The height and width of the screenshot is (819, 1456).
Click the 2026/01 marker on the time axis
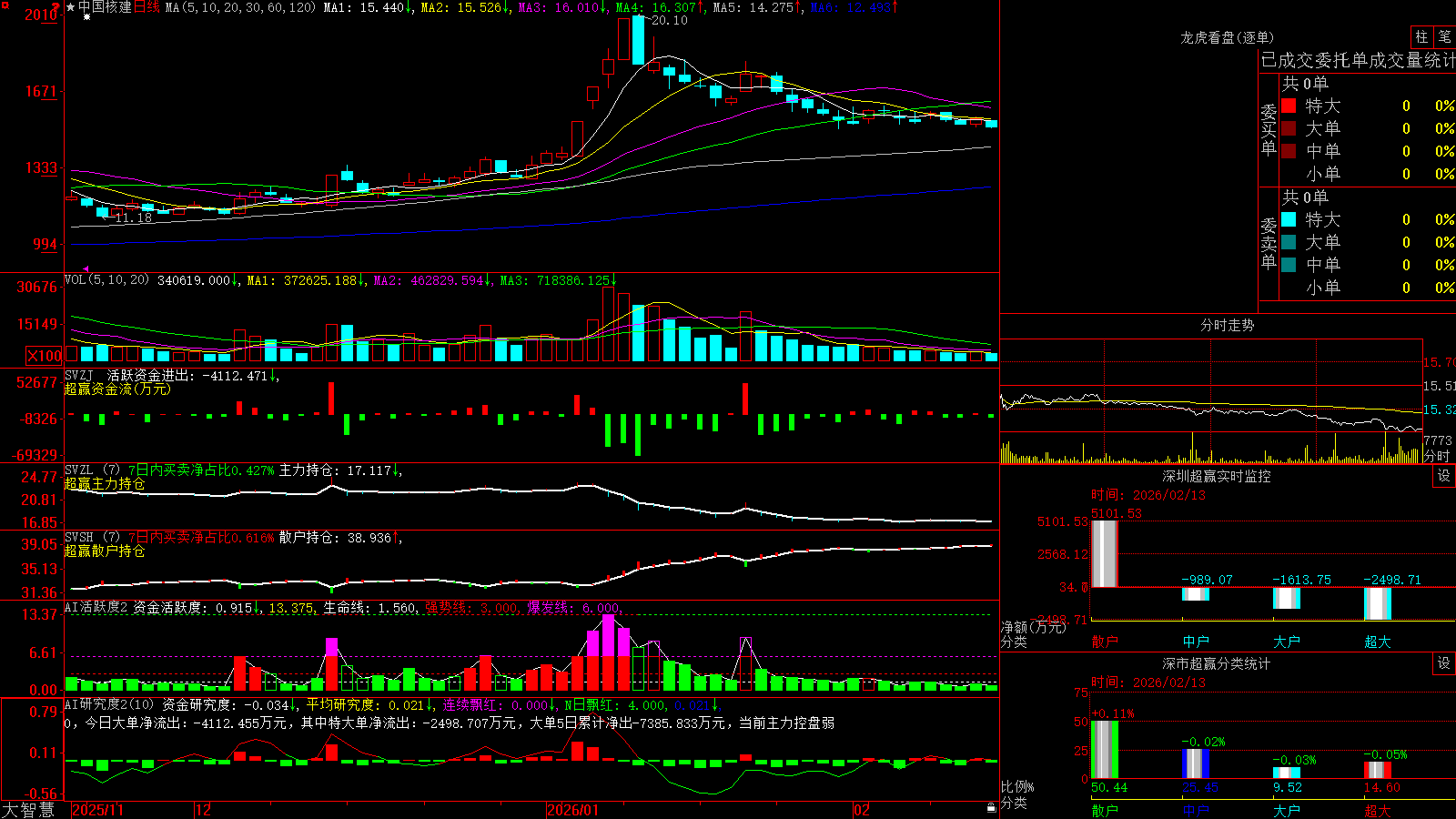[572, 810]
